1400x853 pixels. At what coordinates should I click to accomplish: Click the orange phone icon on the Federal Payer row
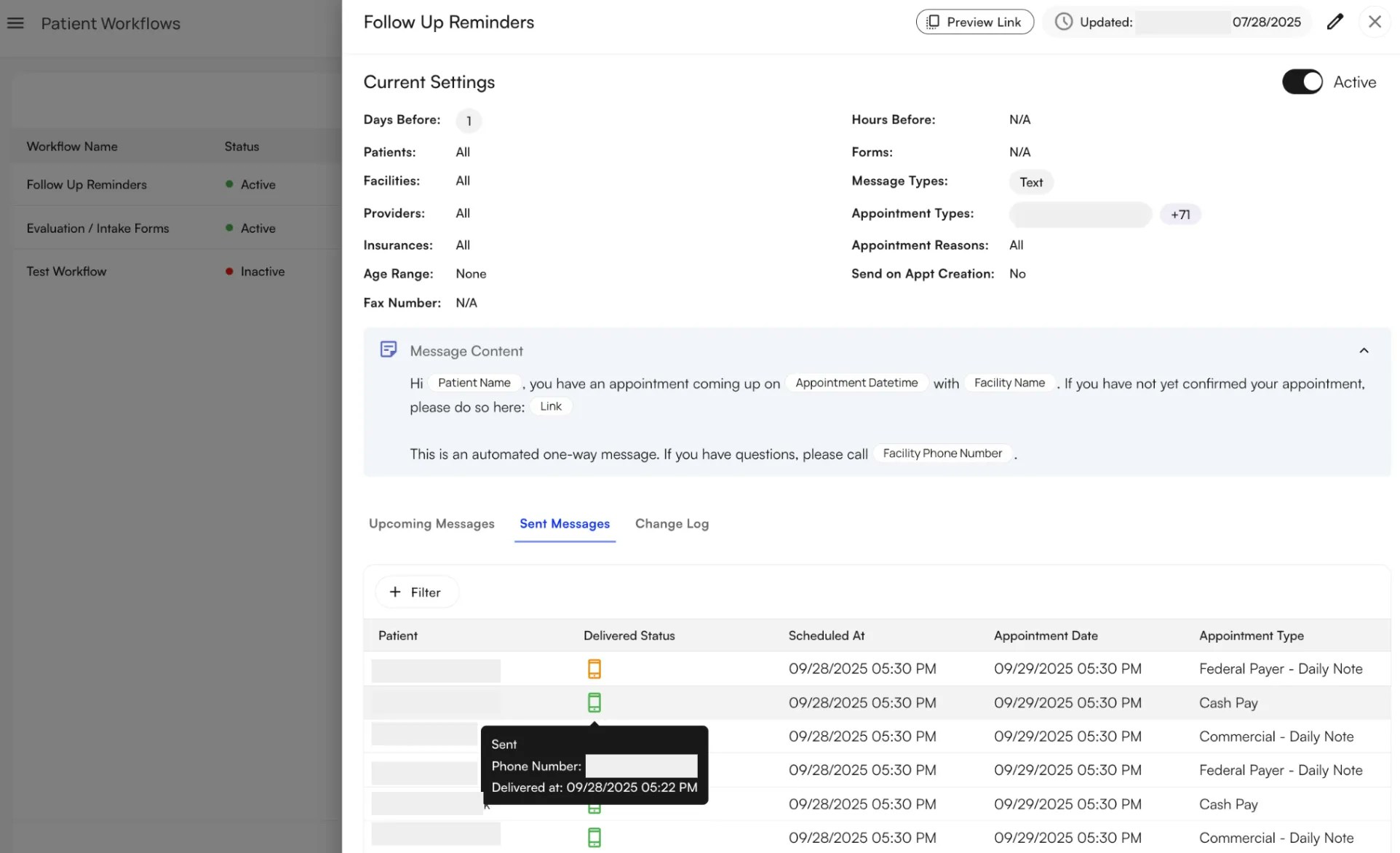click(x=595, y=668)
